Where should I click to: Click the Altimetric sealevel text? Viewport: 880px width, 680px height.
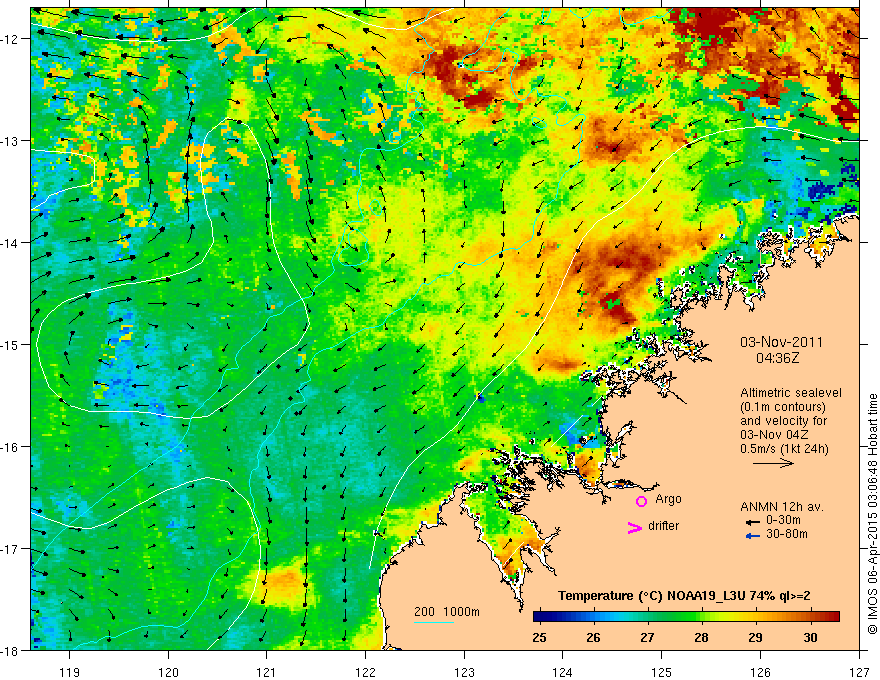click(791, 393)
